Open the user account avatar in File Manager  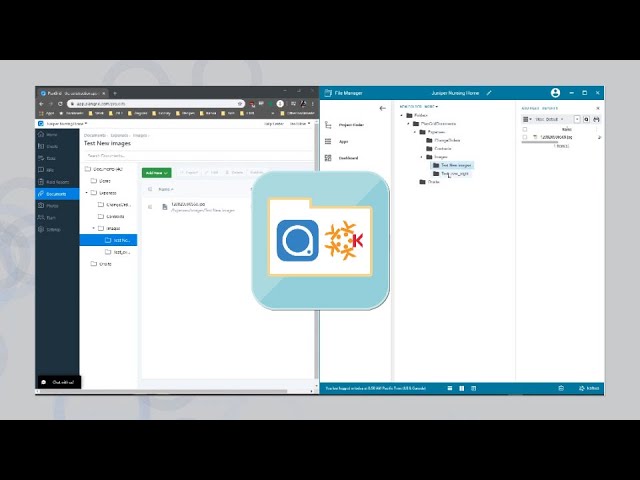(x=555, y=93)
